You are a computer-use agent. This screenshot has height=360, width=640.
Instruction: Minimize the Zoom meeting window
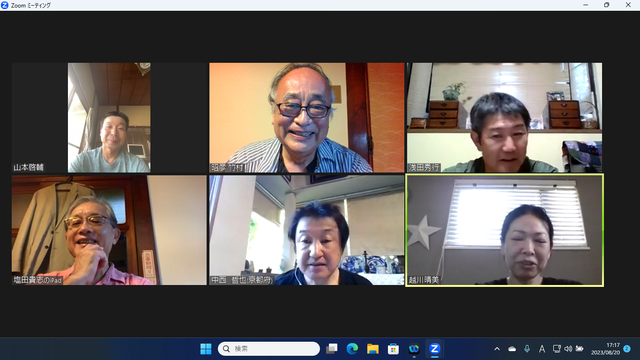coord(586,5)
